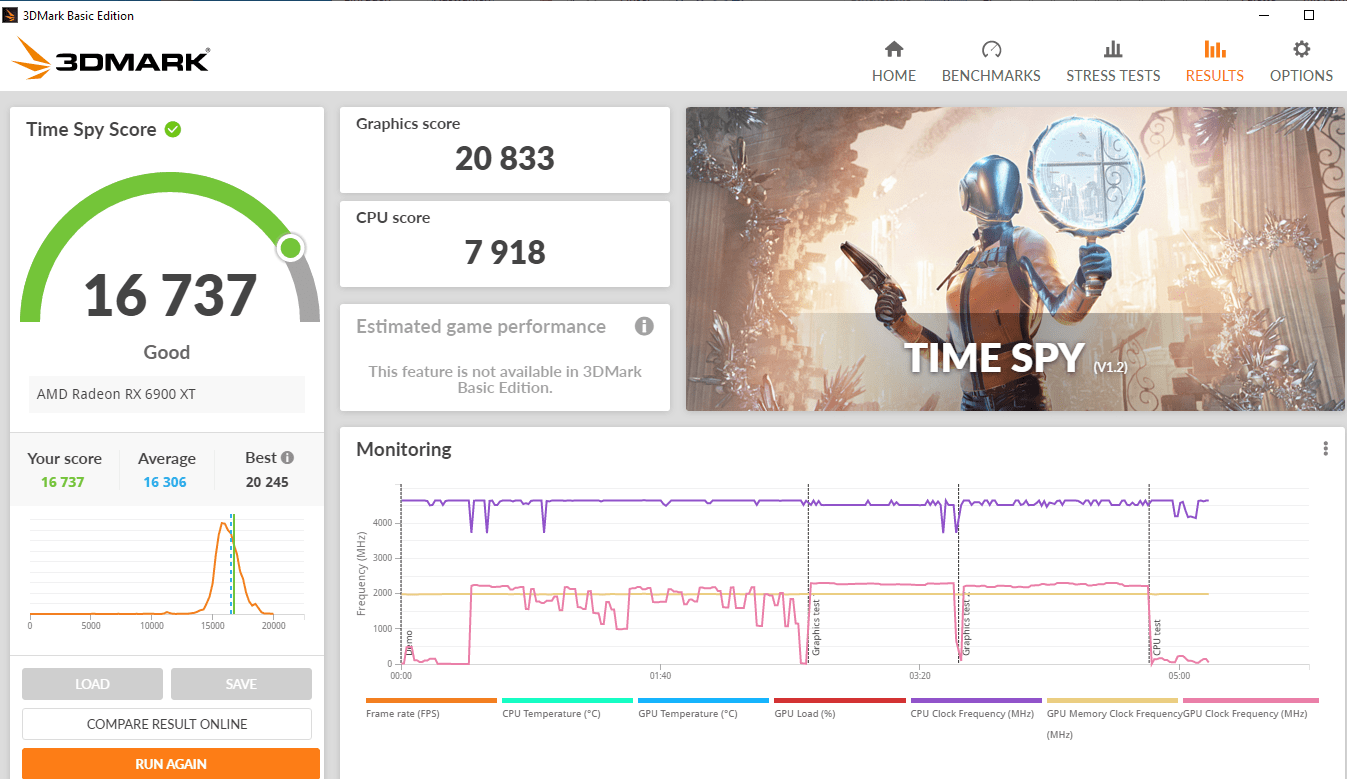Maximize the 3DMark window

click(1309, 15)
